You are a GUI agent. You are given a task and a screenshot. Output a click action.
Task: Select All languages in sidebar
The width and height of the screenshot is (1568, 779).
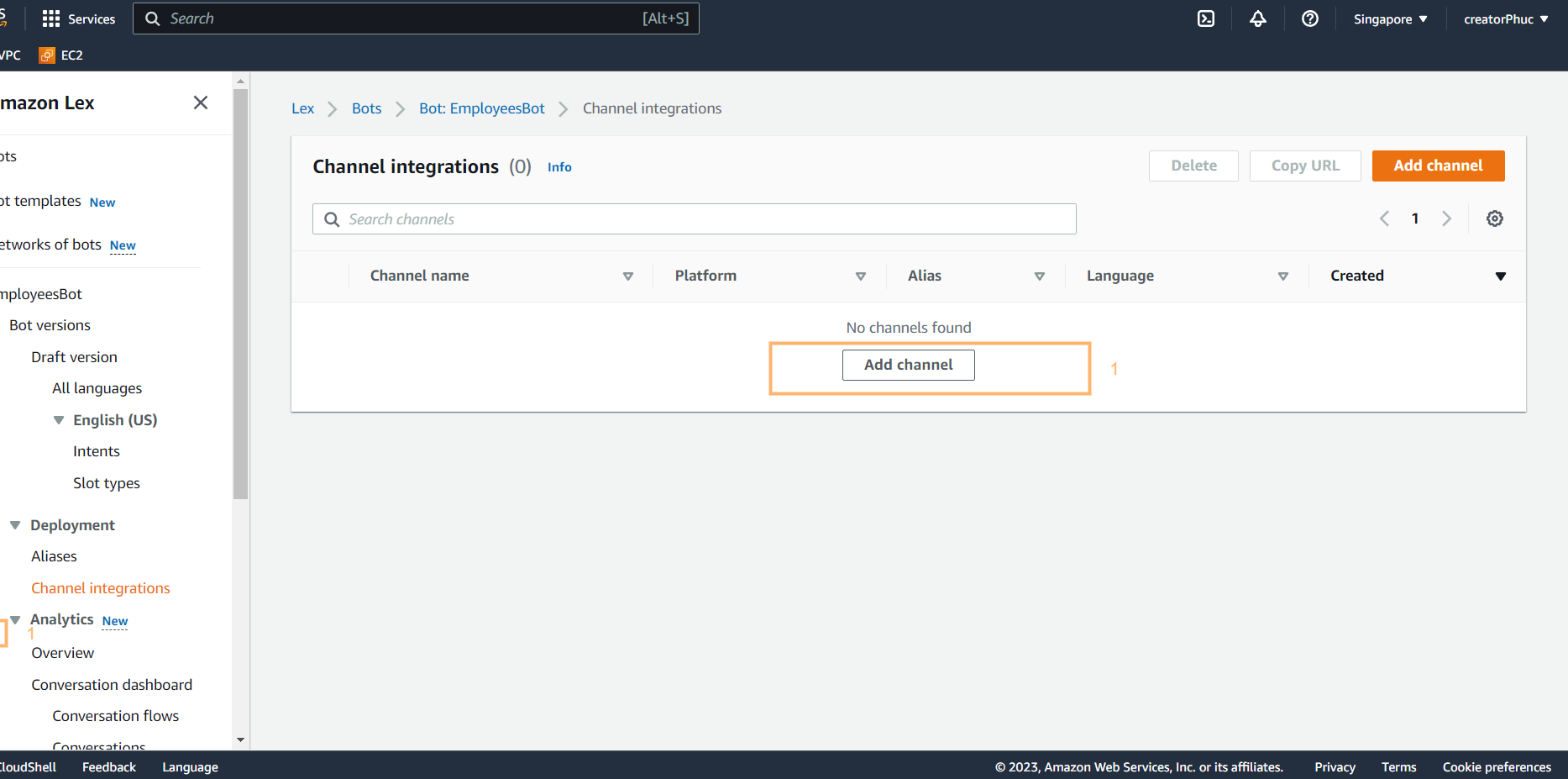97,388
